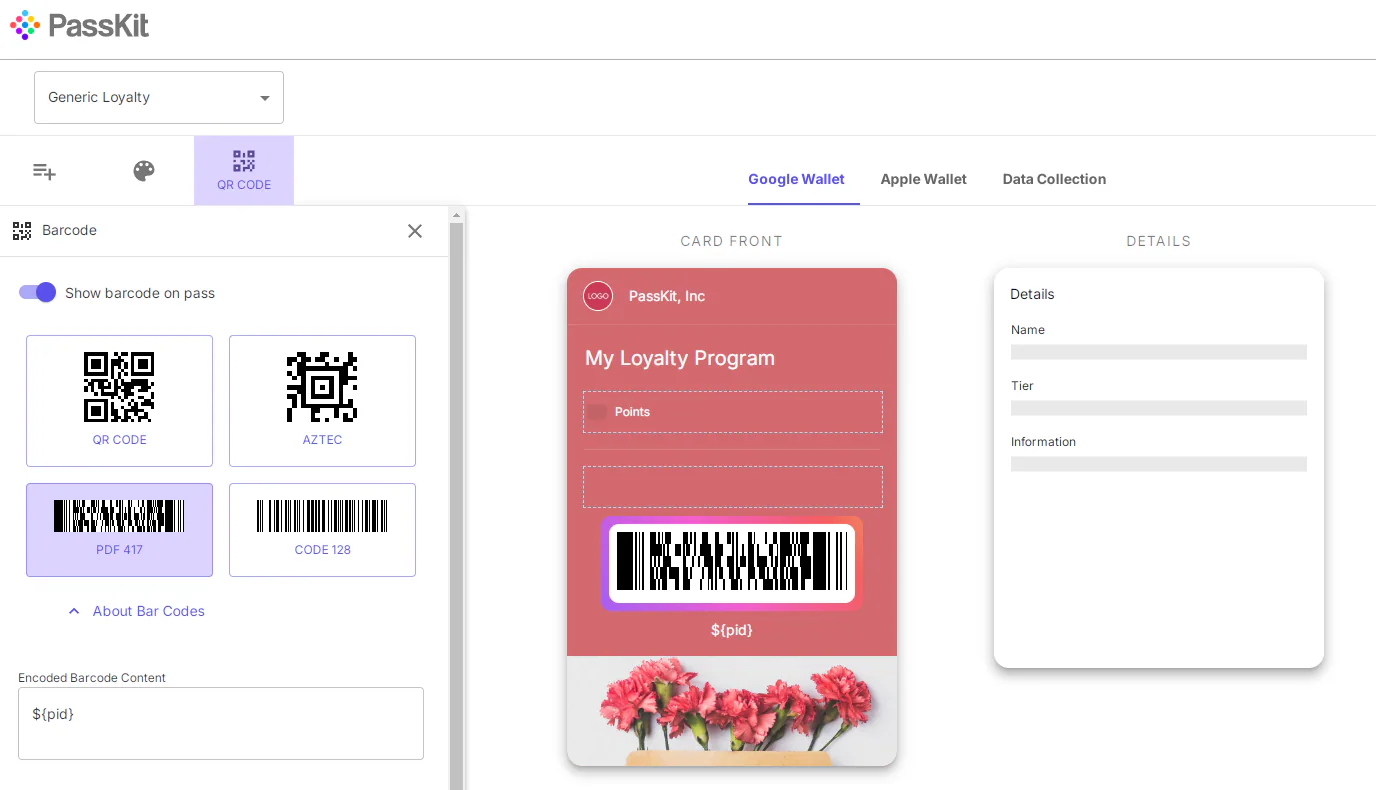Screen dimensions: 1376x790
Task: Switch to the Apple Wallet tab
Action: 923,179
